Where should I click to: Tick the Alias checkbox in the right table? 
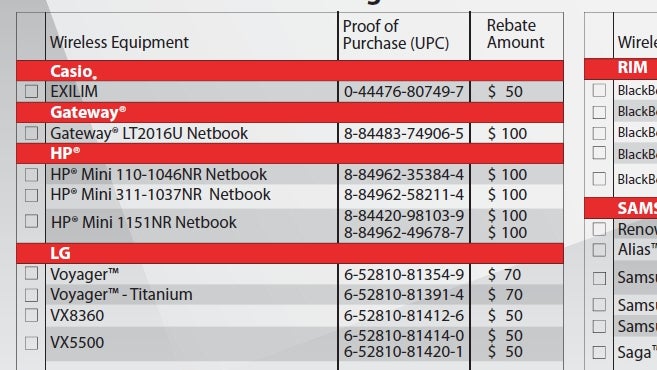point(599,250)
